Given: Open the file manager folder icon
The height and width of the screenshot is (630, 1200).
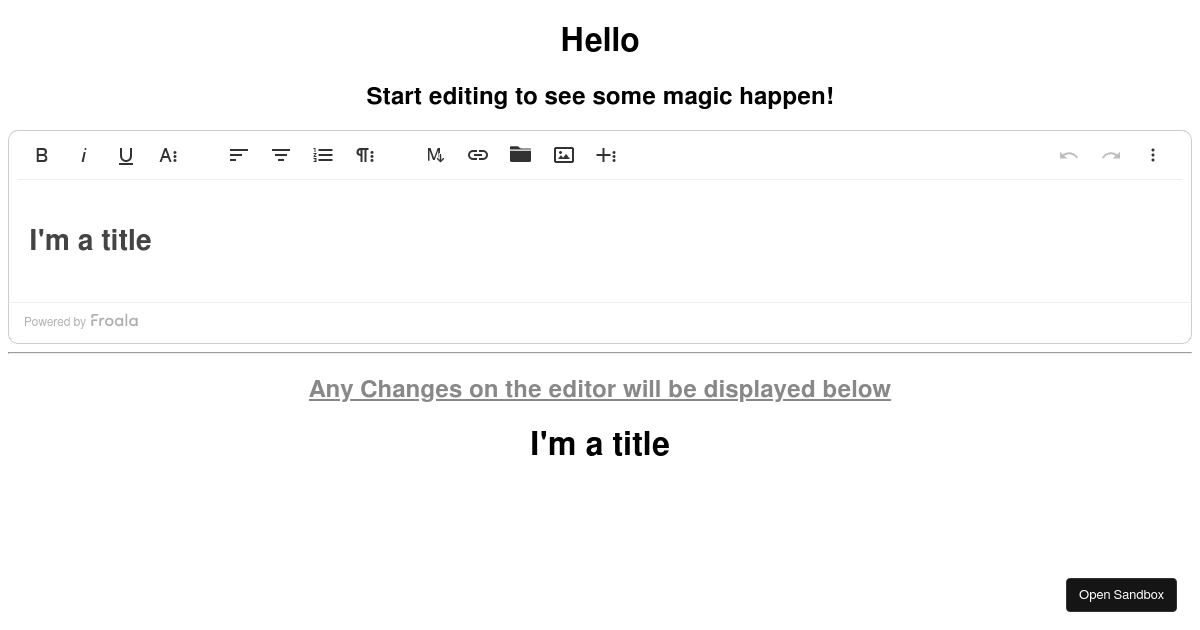Looking at the screenshot, I should pos(520,154).
